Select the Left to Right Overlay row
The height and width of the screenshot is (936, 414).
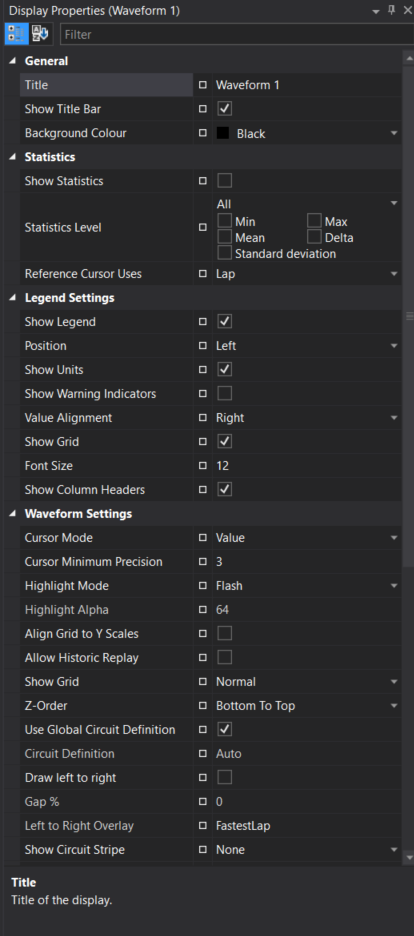(211, 826)
